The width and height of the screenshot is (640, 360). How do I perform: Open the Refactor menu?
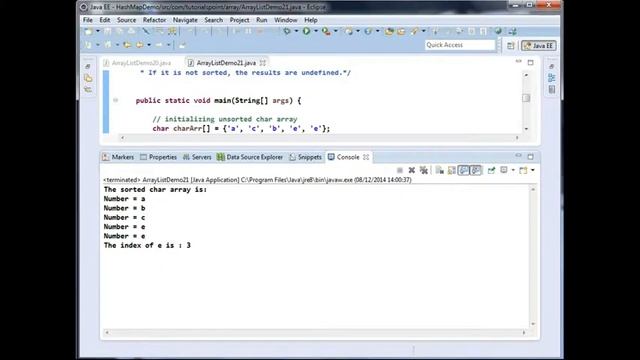click(x=154, y=20)
